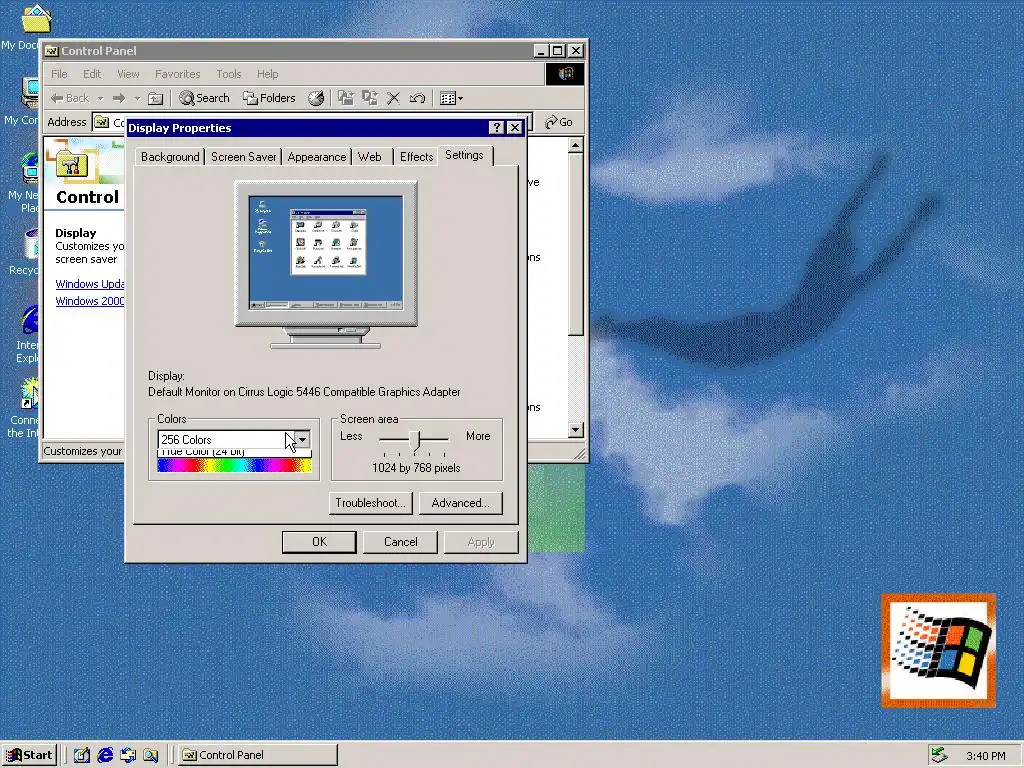
Task: Open the Help menu in Control Panel
Action: (x=267, y=74)
